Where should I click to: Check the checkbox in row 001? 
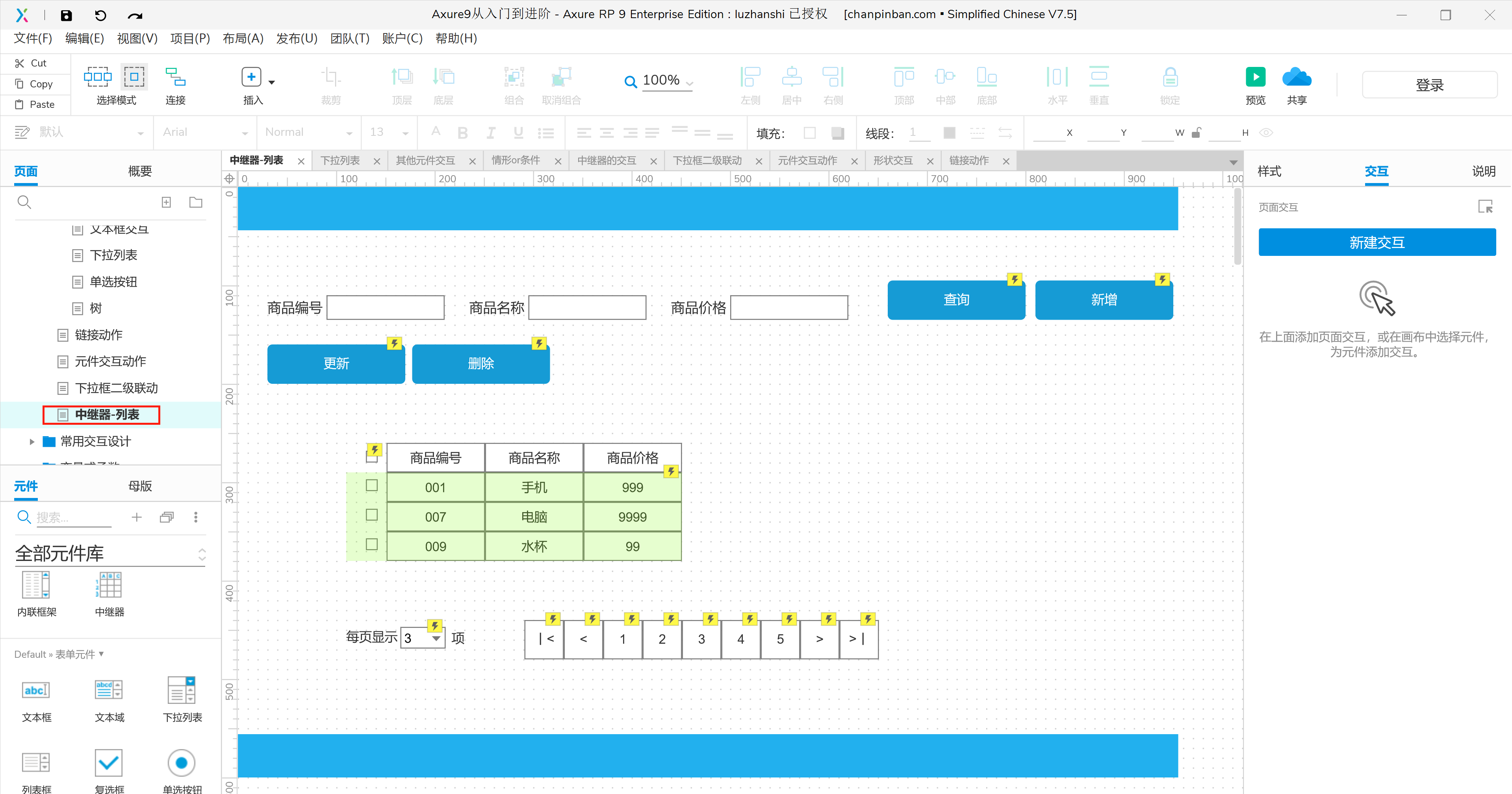[x=371, y=486]
